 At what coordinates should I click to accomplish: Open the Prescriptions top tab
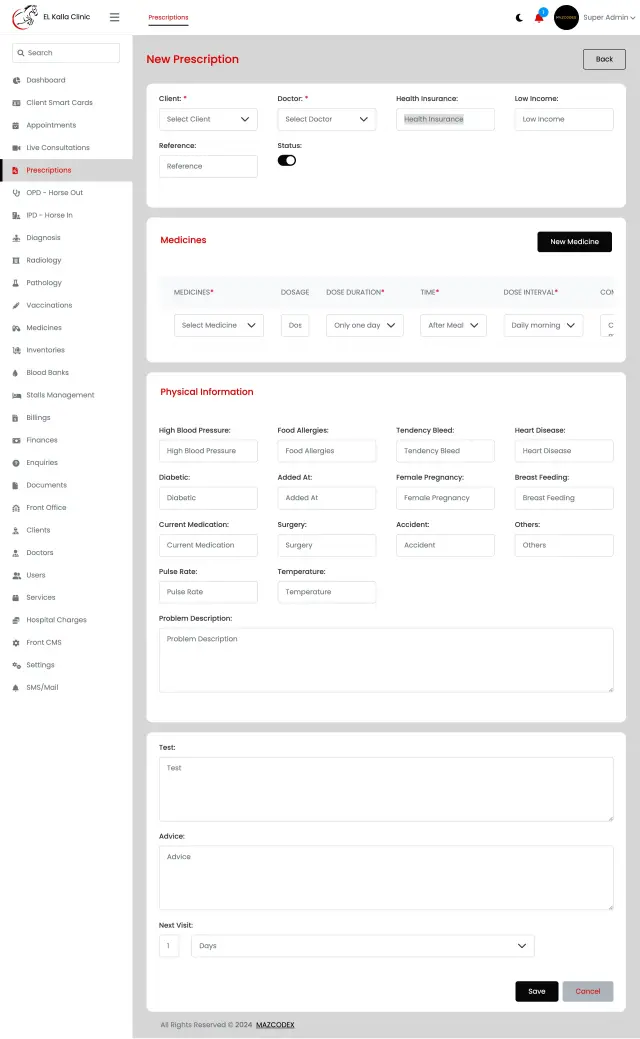tap(168, 18)
